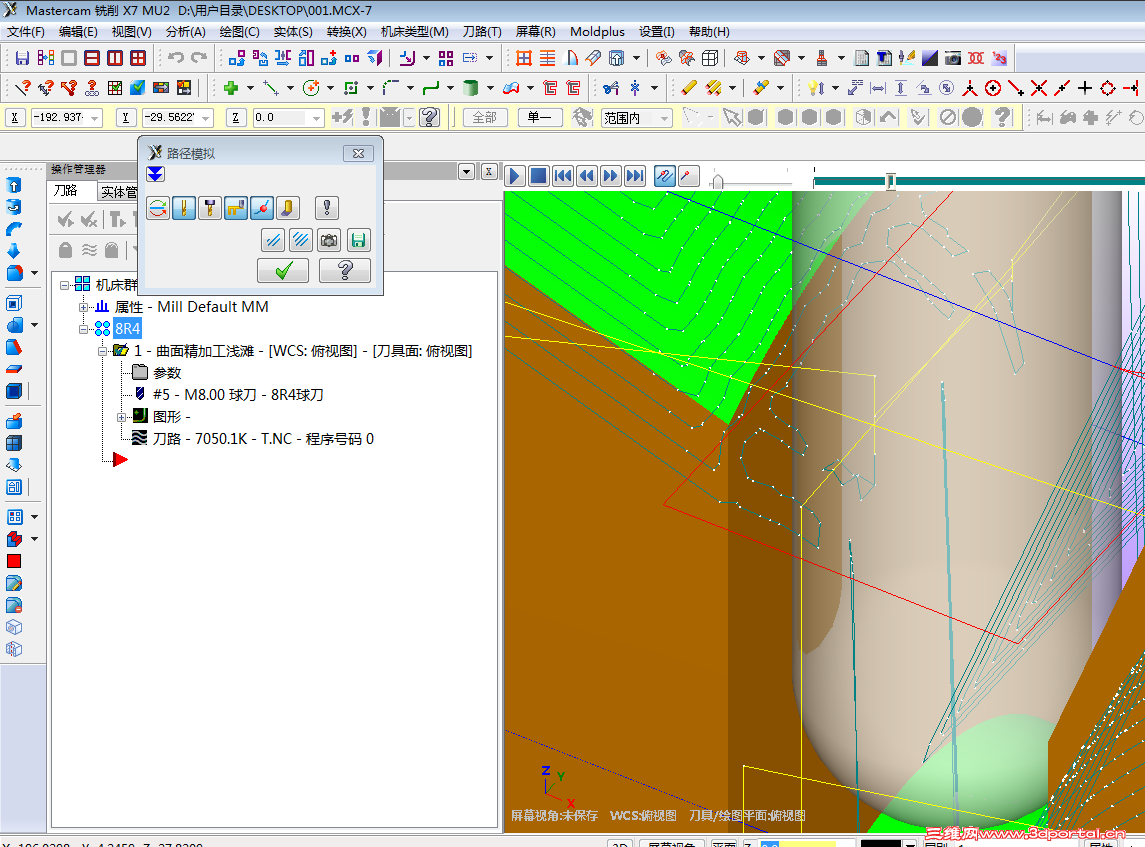Toggle color loop icon in 路径模拟 dialog
Screen dimensions: 1145x847
tap(158, 208)
